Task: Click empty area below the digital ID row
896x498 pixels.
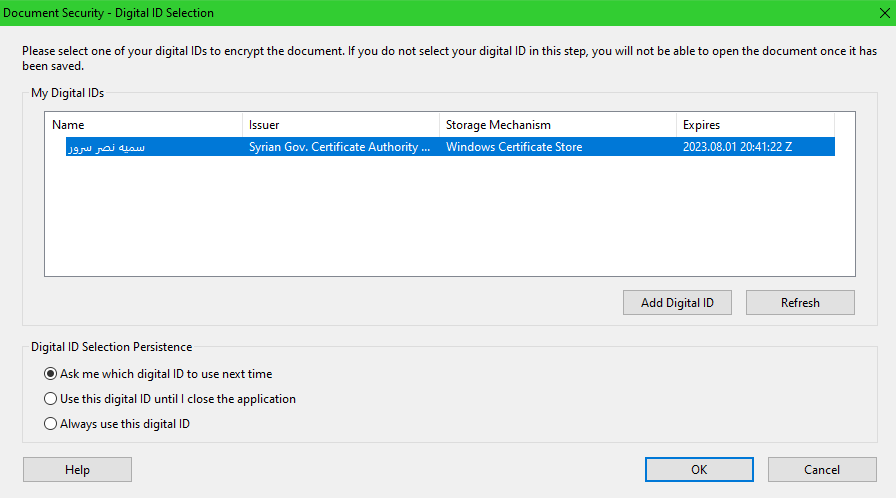Action: pos(450,220)
